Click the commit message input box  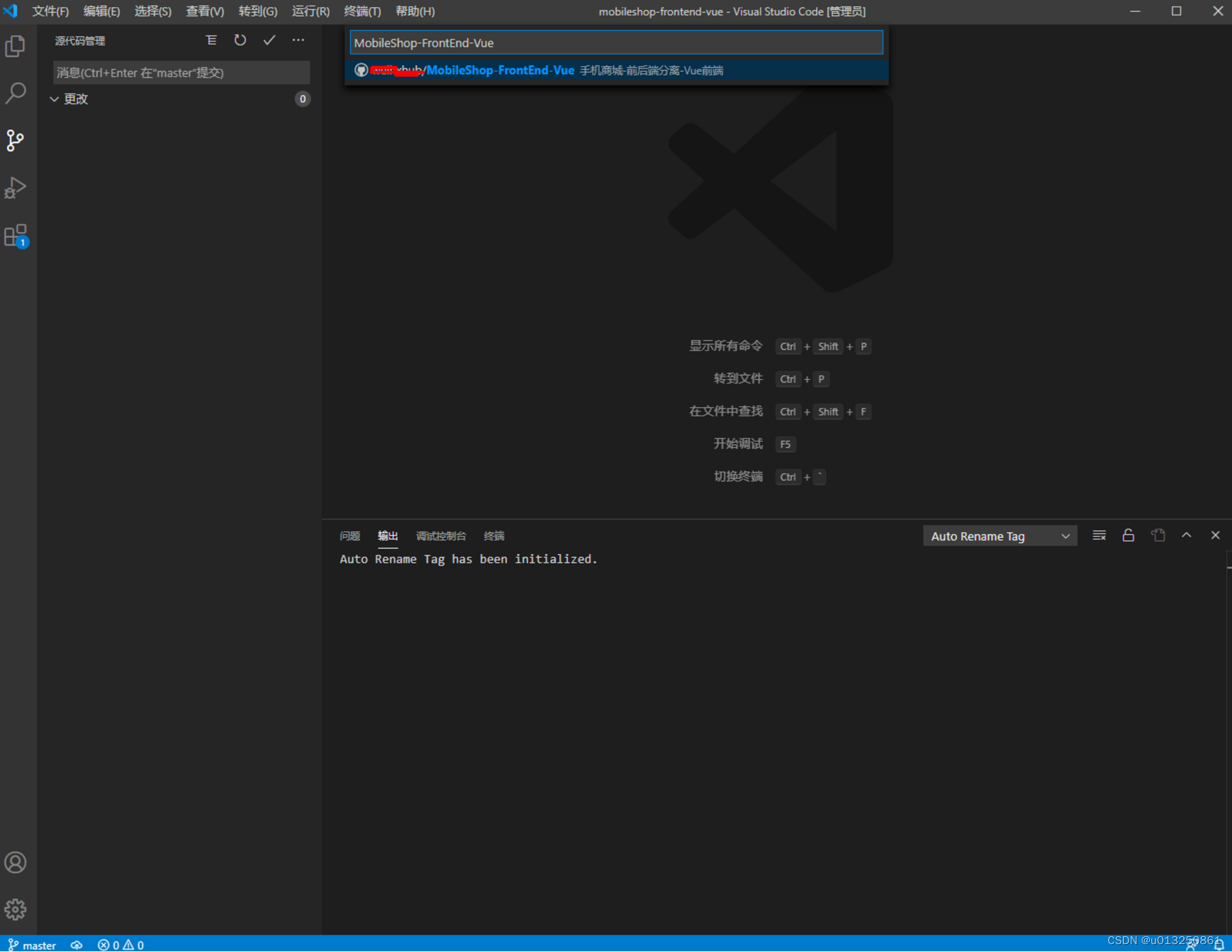point(181,73)
